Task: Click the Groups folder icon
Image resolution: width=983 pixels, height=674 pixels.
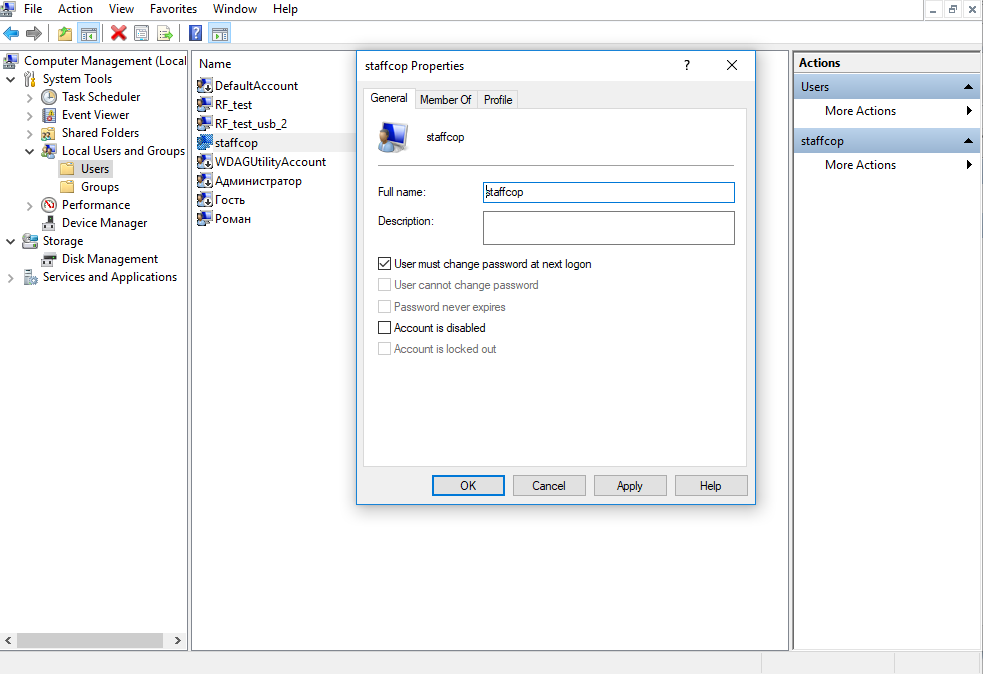Action: (x=67, y=187)
